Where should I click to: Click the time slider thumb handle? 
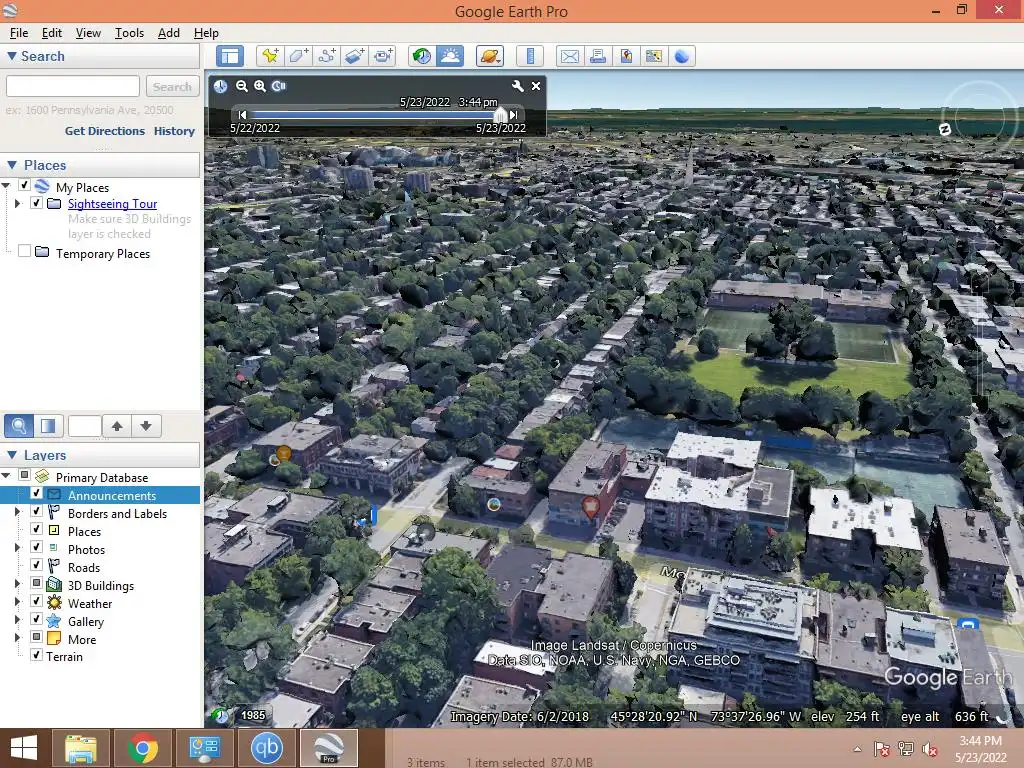(500, 115)
